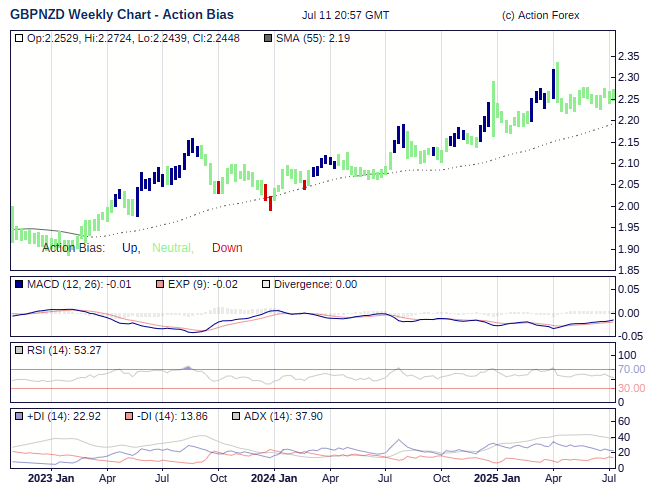Viewport: 650px width, 489px height.
Task: Select the green Neutral action bias label
Action: click(x=172, y=248)
